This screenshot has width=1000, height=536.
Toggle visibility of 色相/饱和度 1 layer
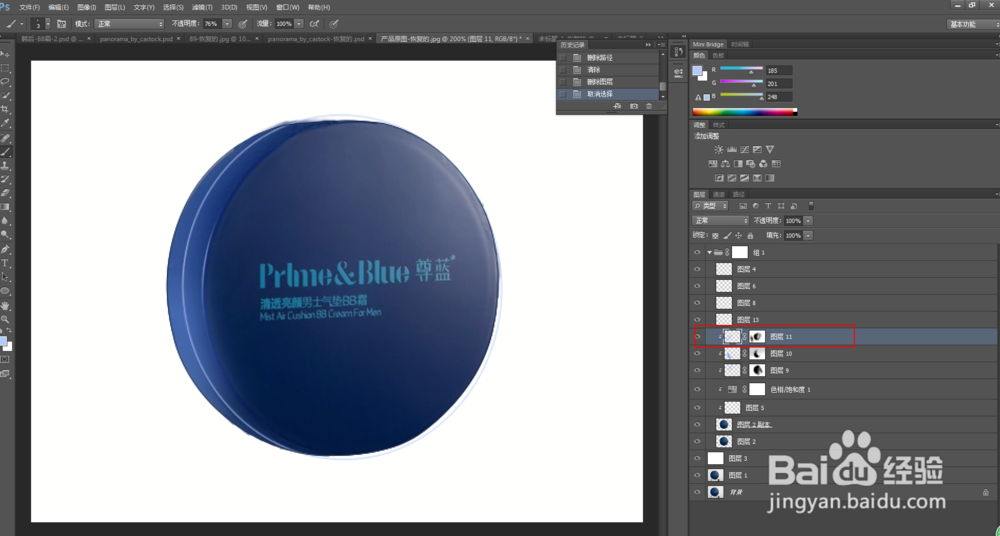tap(696, 389)
